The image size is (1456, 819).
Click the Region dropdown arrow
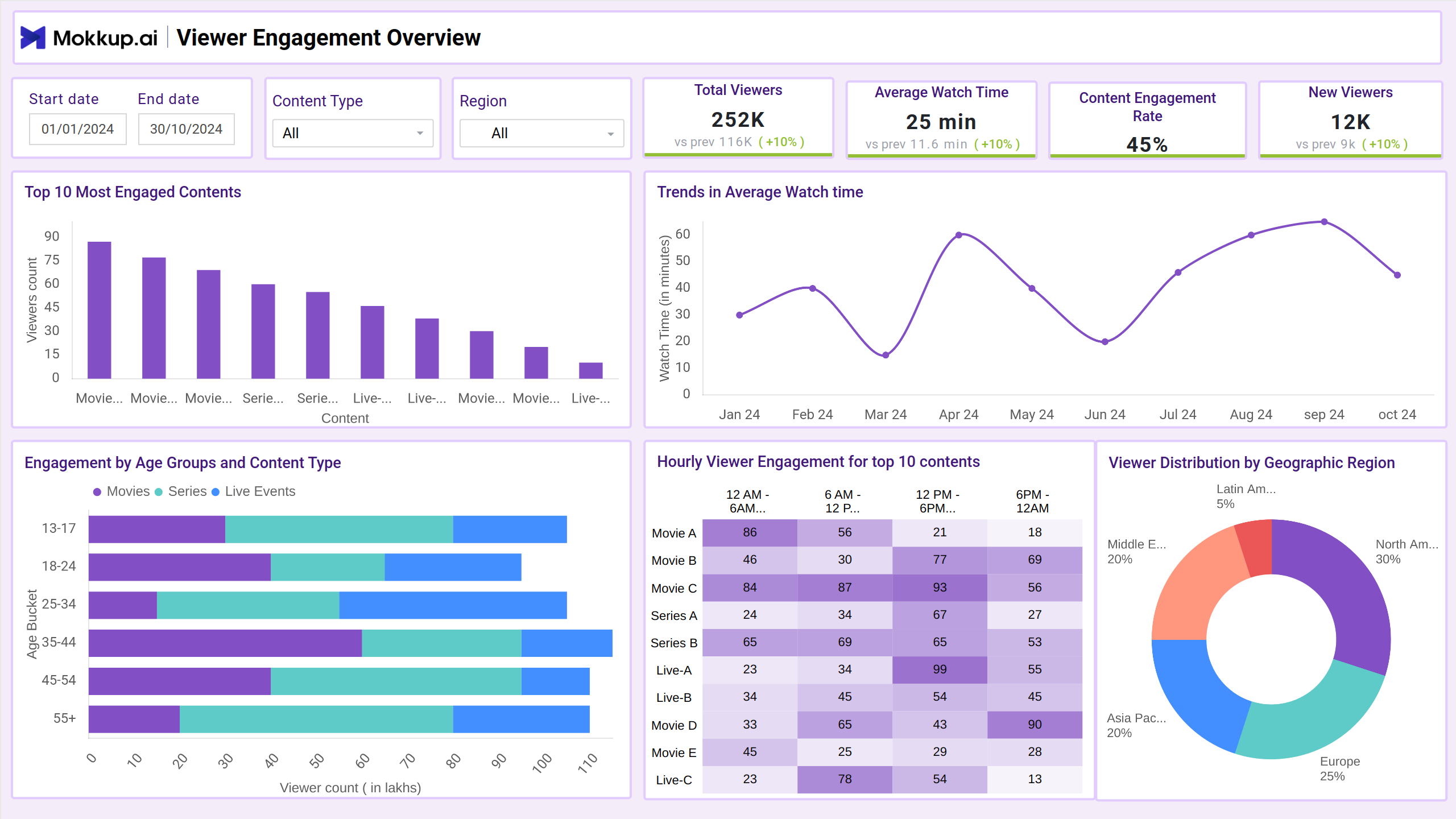click(610, 134)
